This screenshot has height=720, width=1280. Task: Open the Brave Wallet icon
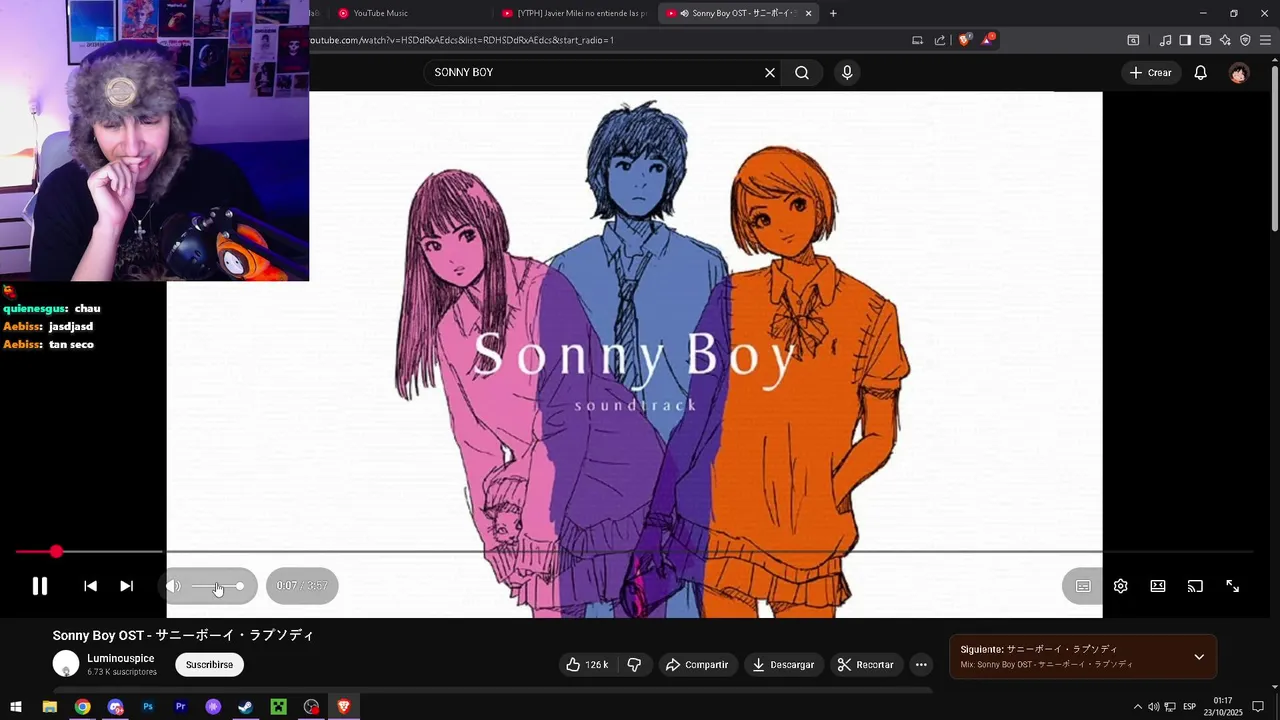(x=1205, y=40)
